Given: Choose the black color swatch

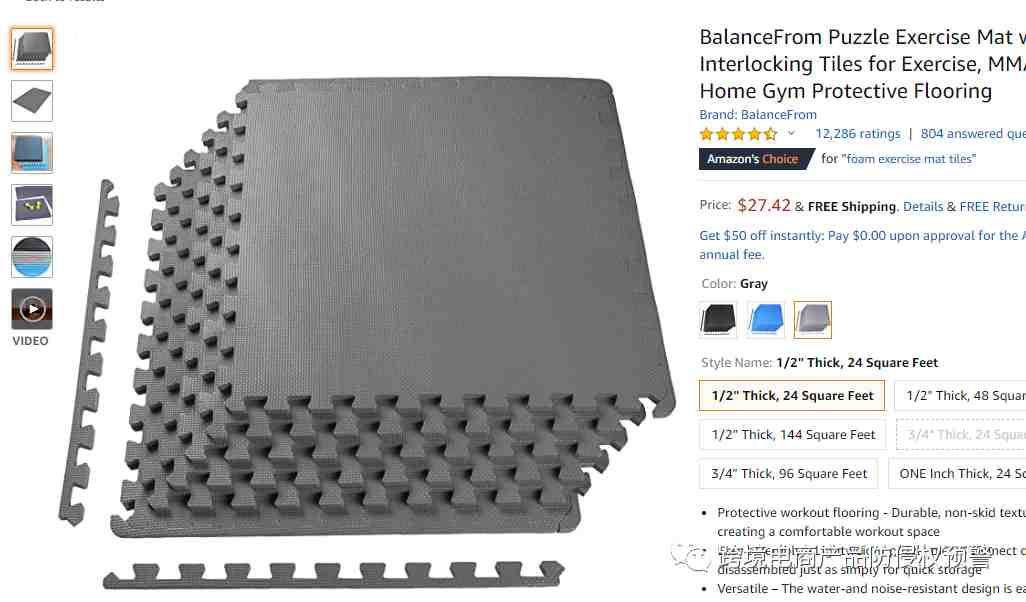Looking at the screenshot, I should pos(718,320).
